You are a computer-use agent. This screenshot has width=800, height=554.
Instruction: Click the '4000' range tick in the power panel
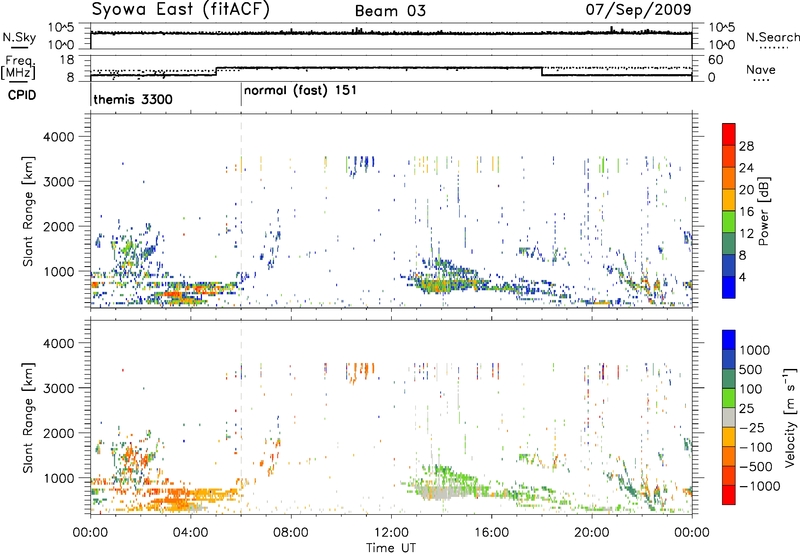59,137
